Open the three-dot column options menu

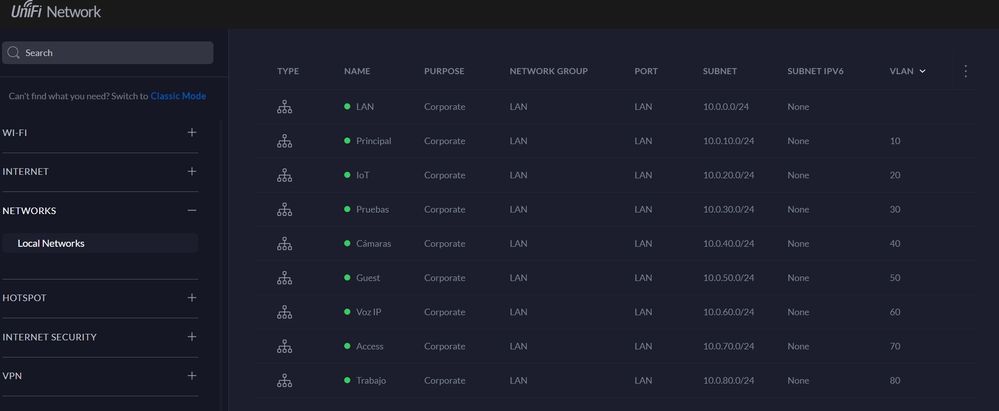click(965, 71)
